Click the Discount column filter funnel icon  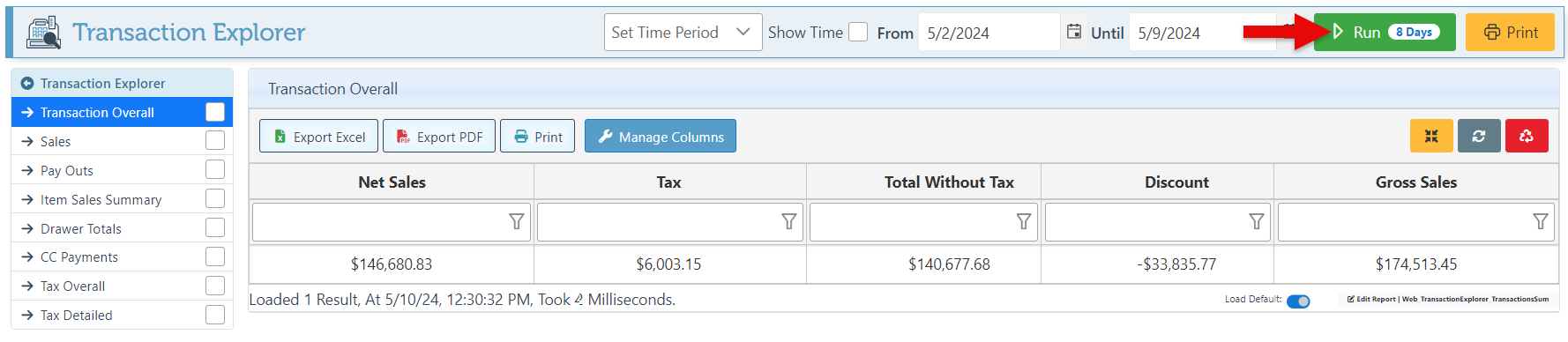[x=1257, y=221]
